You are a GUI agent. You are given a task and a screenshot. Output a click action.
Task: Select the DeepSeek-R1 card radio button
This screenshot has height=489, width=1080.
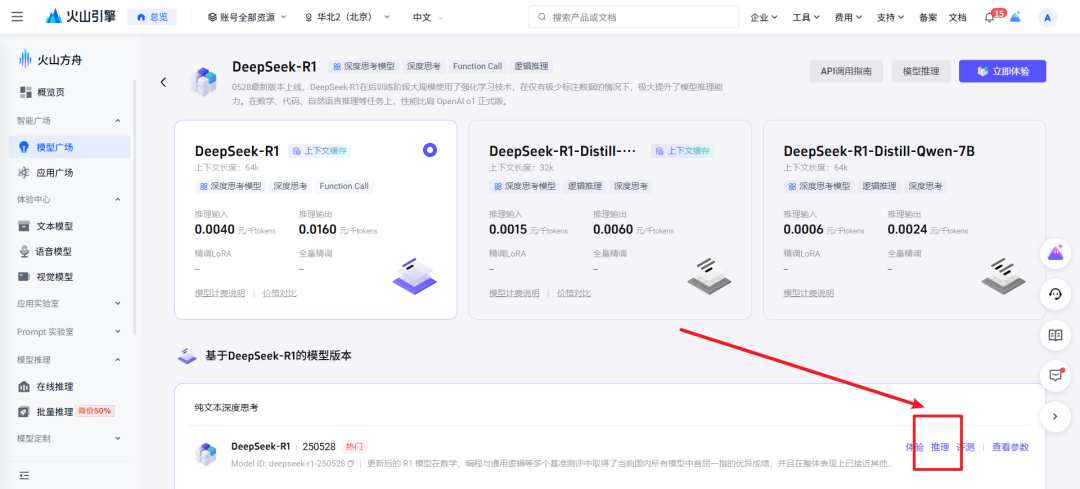tap(430, 149)
